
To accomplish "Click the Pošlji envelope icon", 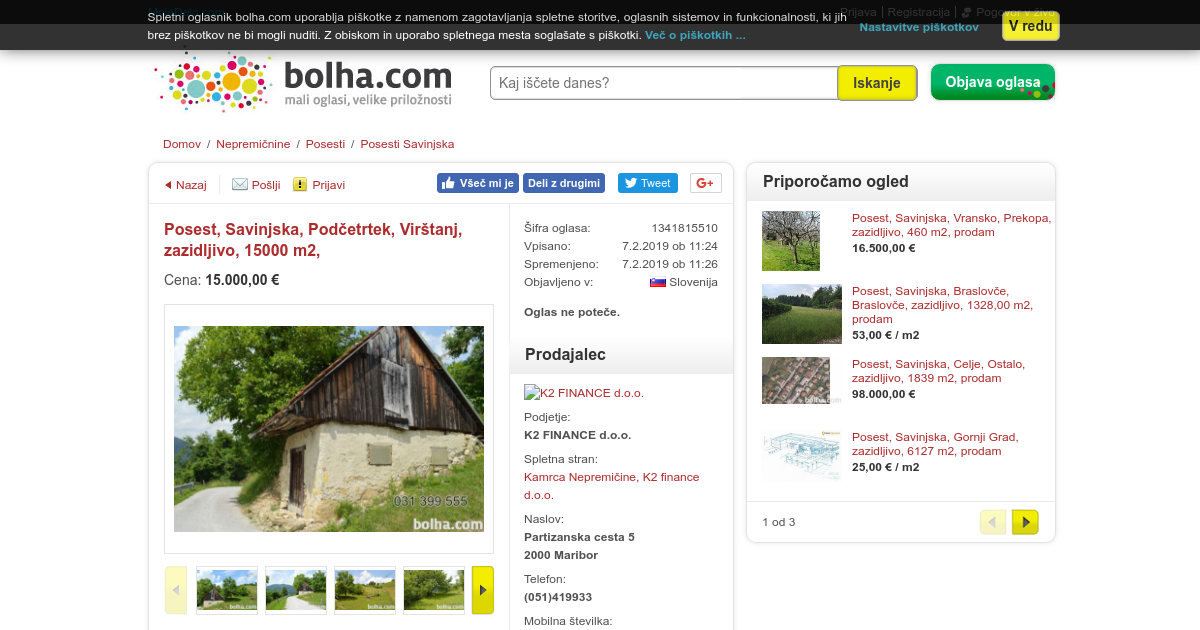I will point(240,184).
